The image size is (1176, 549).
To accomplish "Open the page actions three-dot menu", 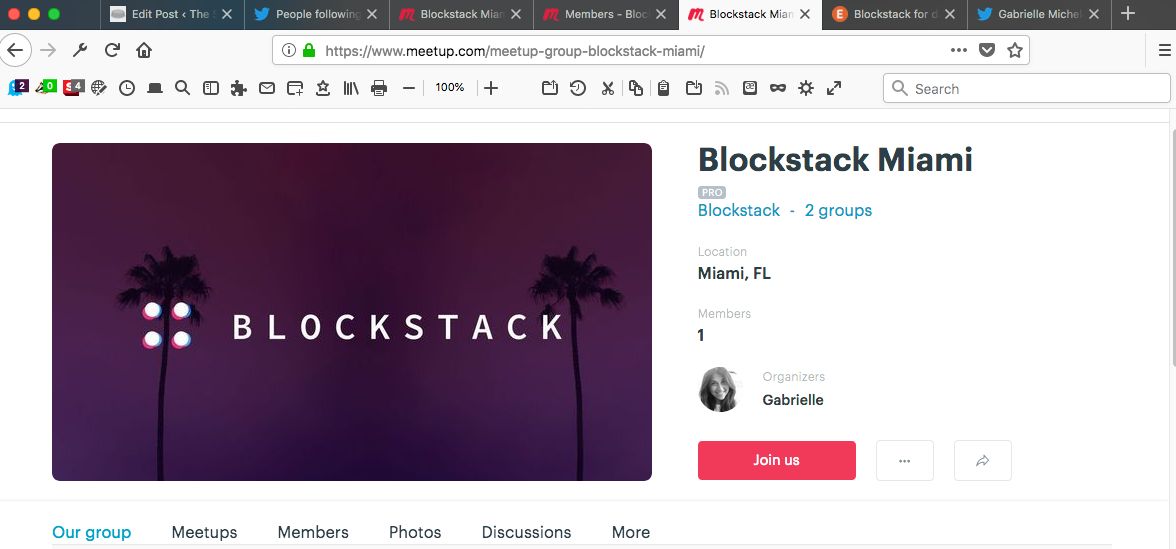I will pos(958,50).
